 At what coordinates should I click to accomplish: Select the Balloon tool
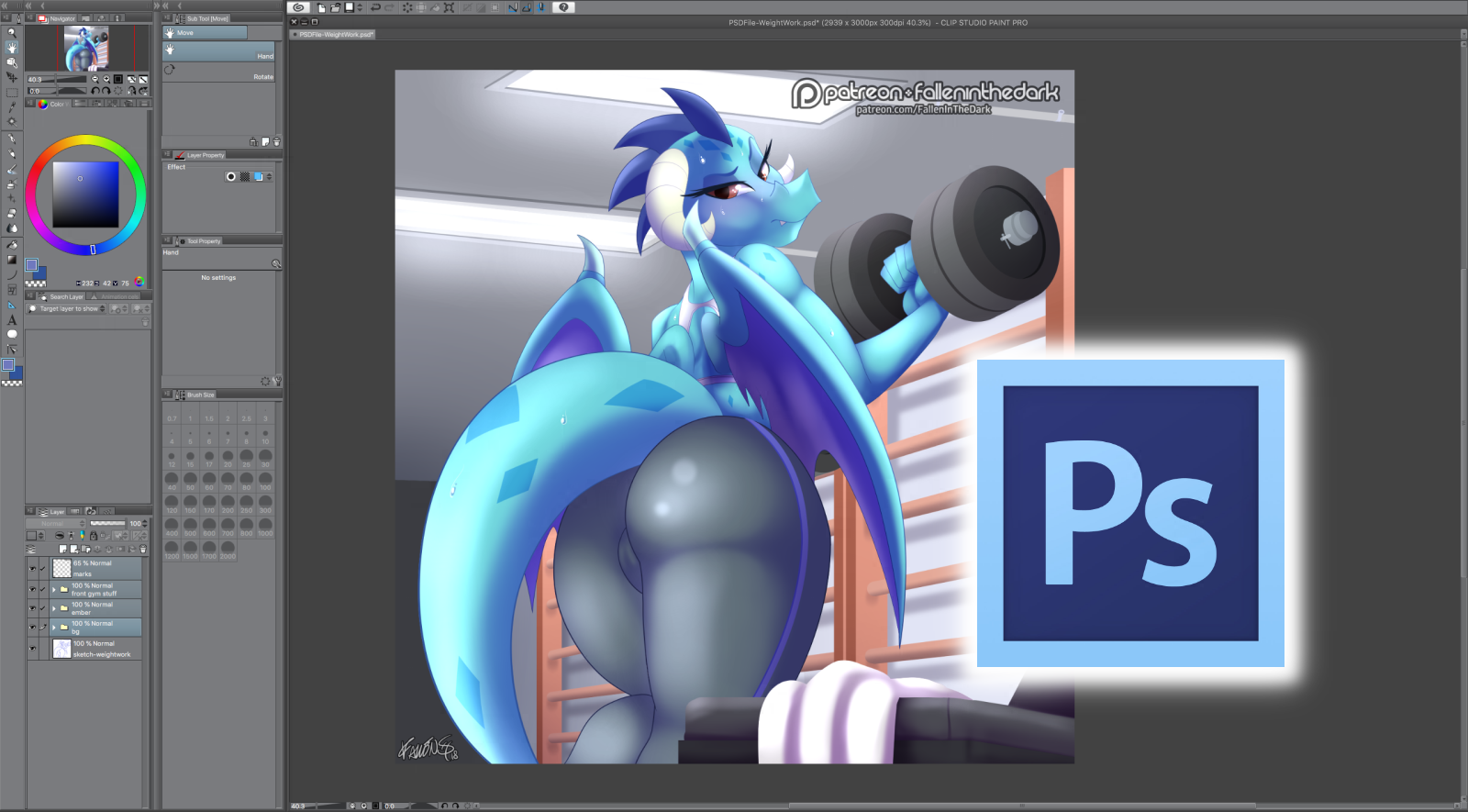click(x=12, y=334)
